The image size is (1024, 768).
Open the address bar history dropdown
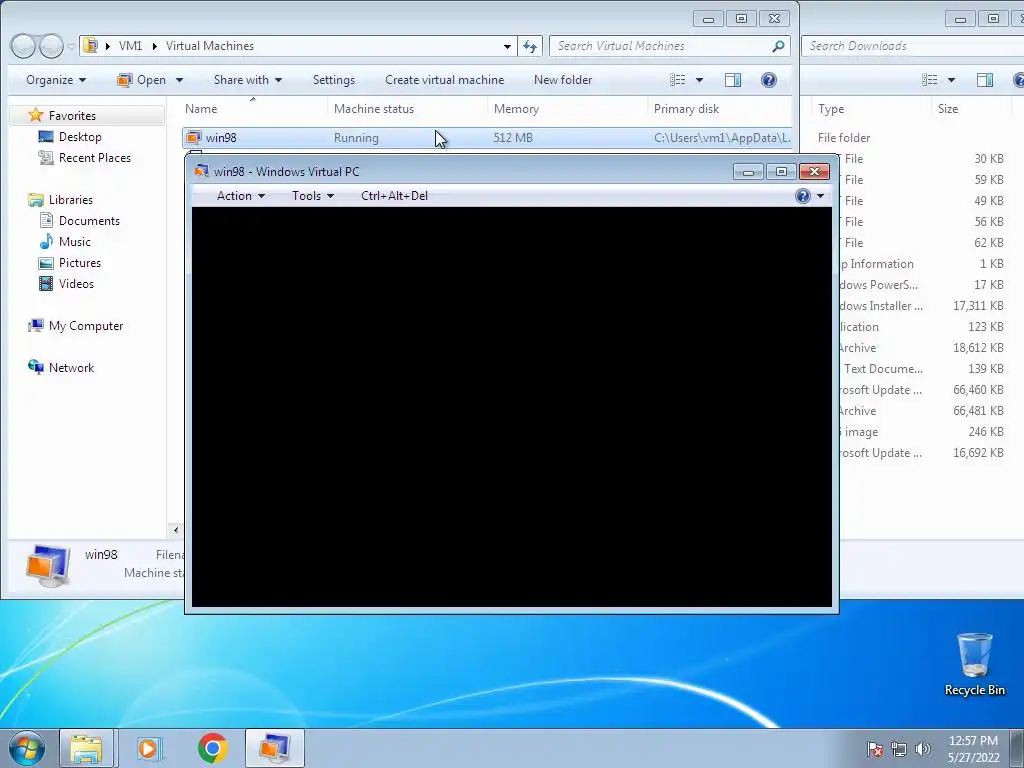[507, 46]
